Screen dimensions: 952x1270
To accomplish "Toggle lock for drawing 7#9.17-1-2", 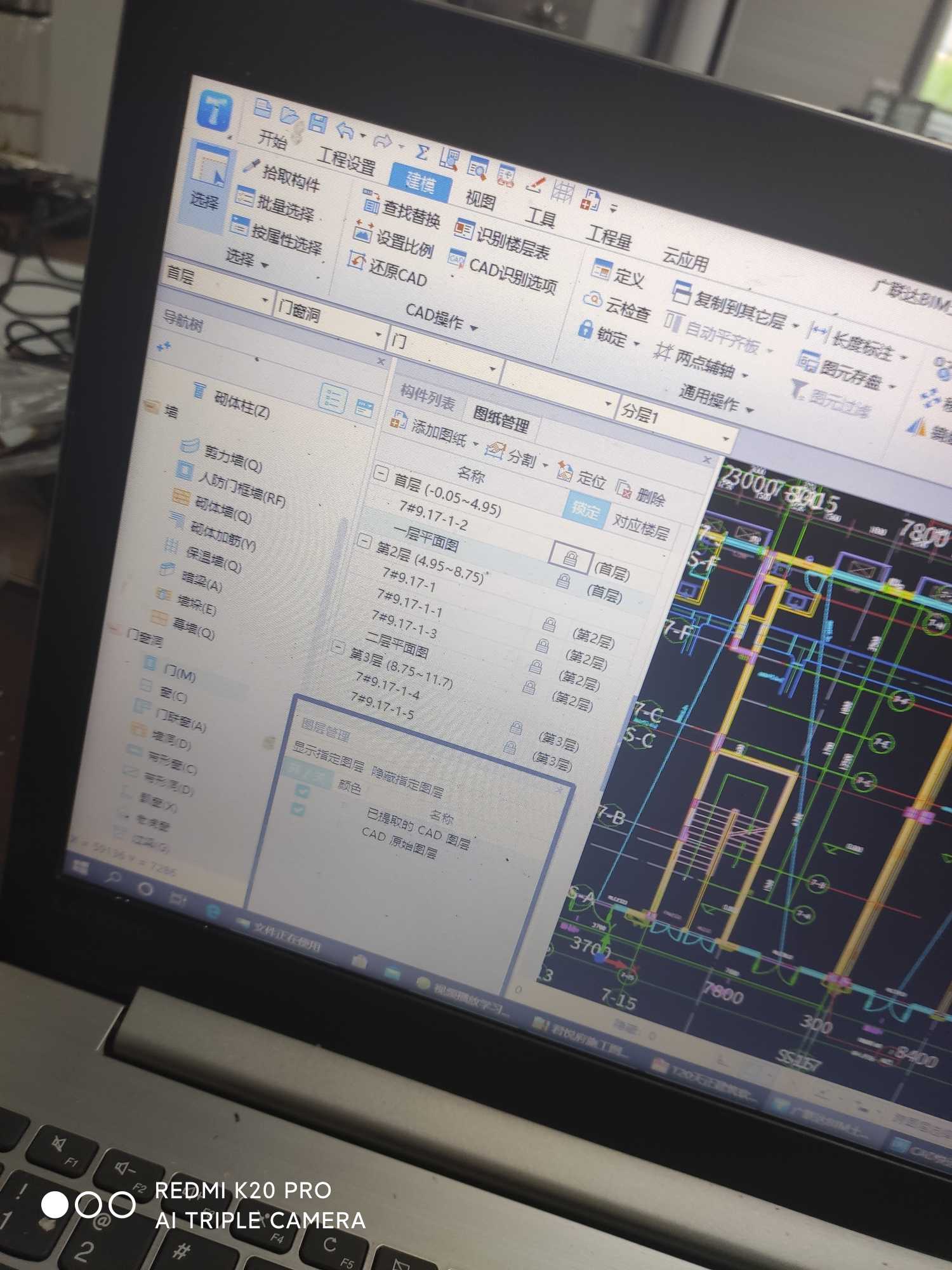I will click(x=571, y=558).
